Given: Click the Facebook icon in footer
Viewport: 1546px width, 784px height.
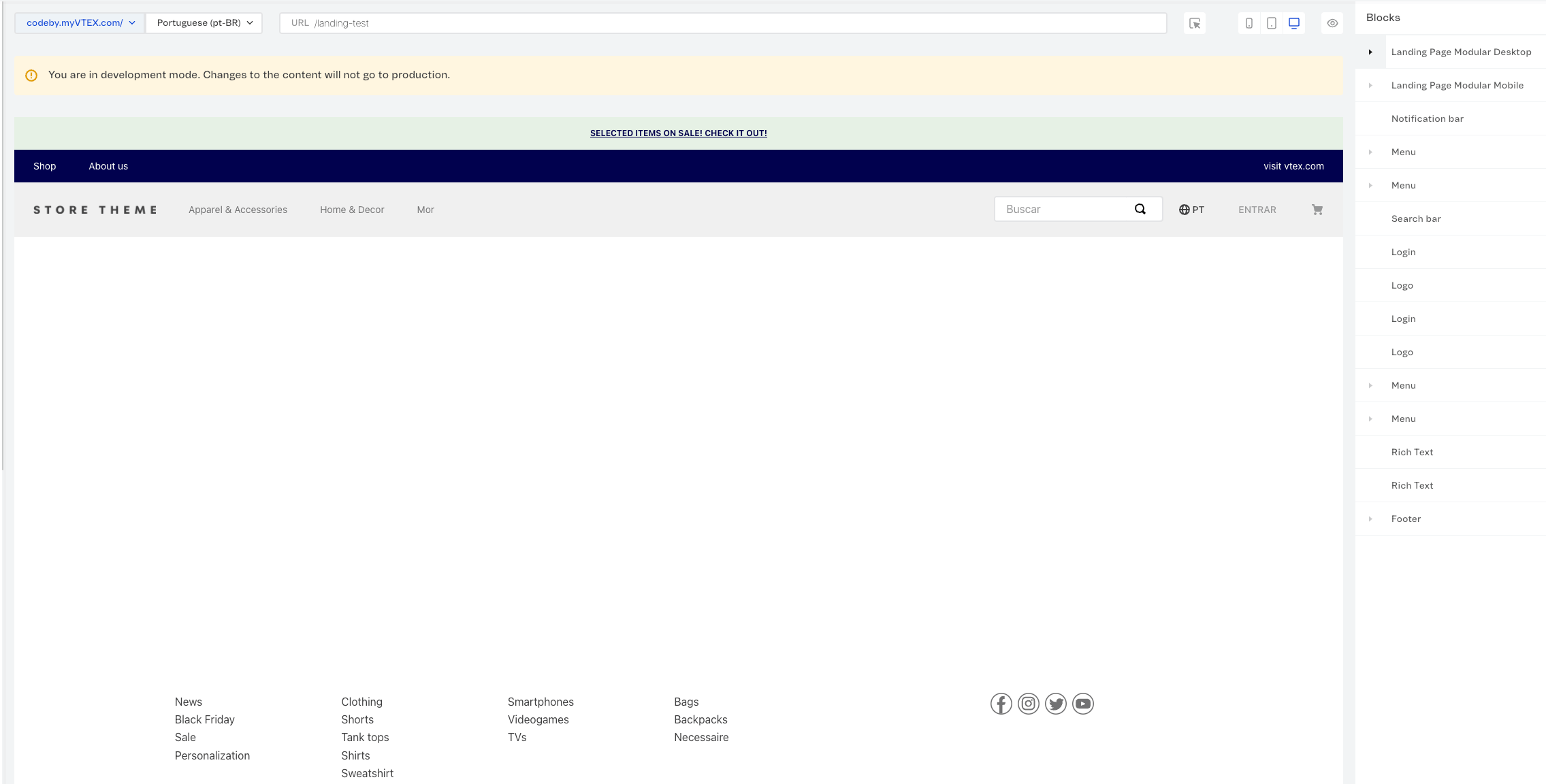Looking at the screenshot, I should click(1001, 704).
